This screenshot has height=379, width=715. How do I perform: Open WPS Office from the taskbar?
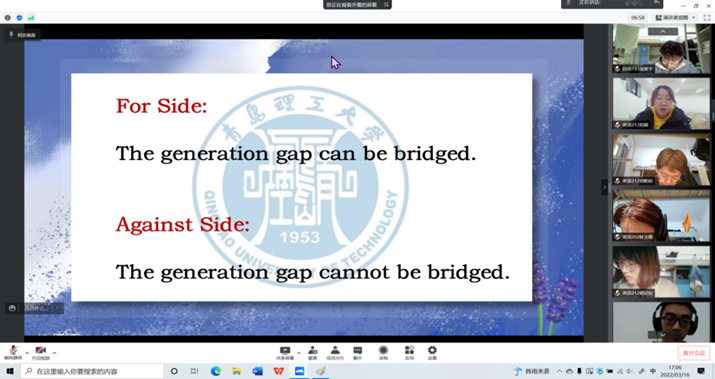(x=278, y=371)
